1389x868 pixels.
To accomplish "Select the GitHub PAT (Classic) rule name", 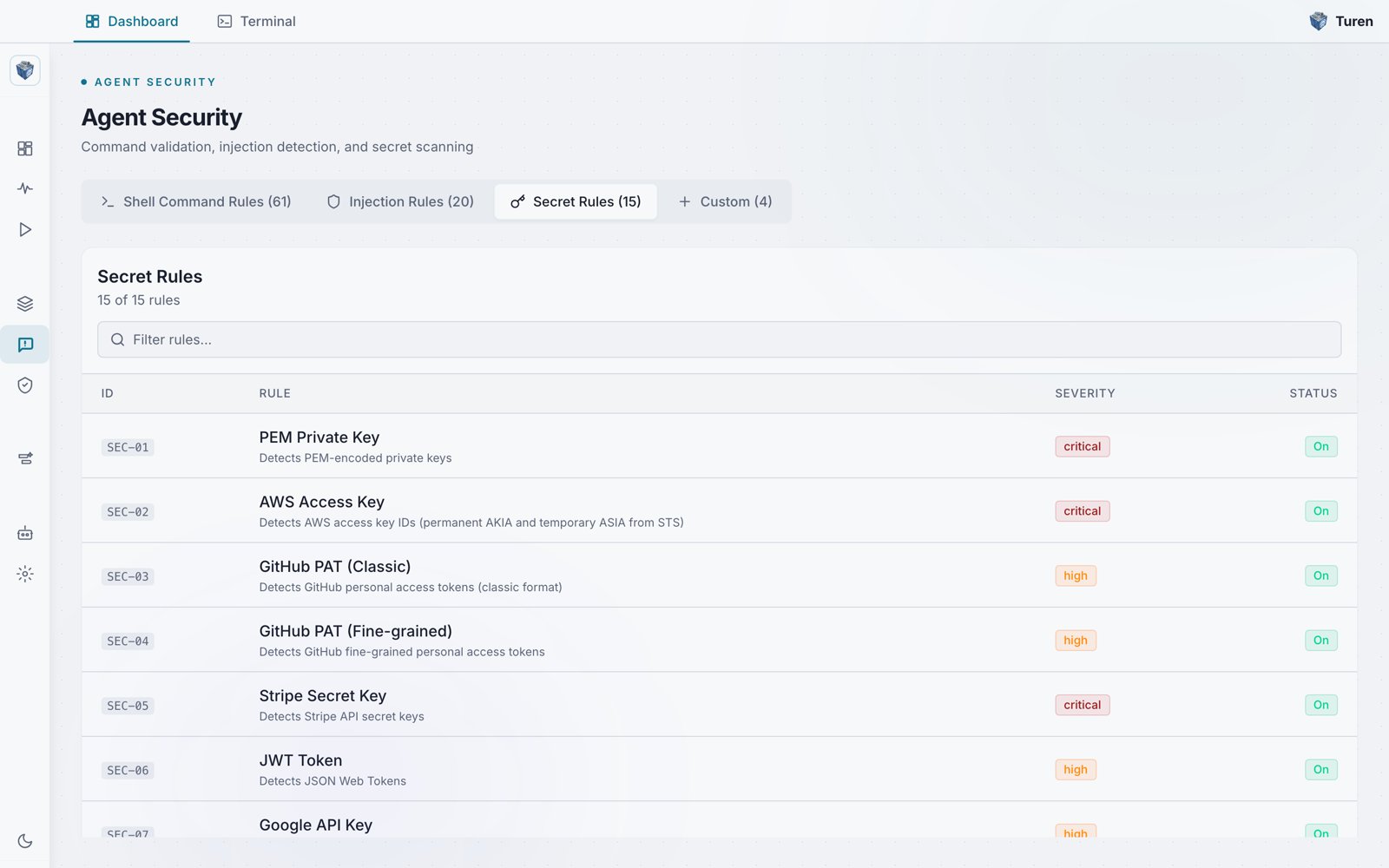I will tap(335, 567).
